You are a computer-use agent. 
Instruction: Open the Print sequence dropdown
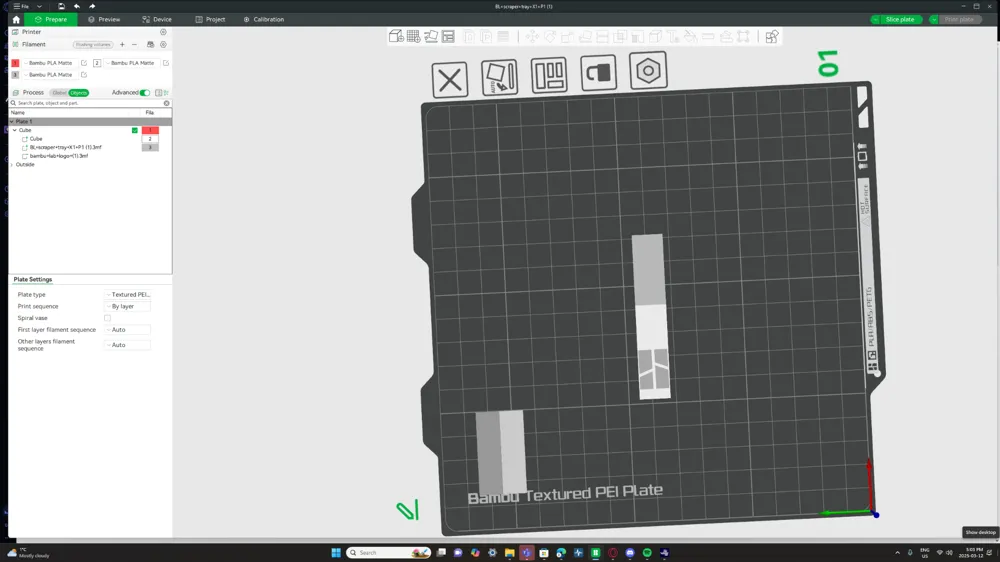(x=128, y=306)
